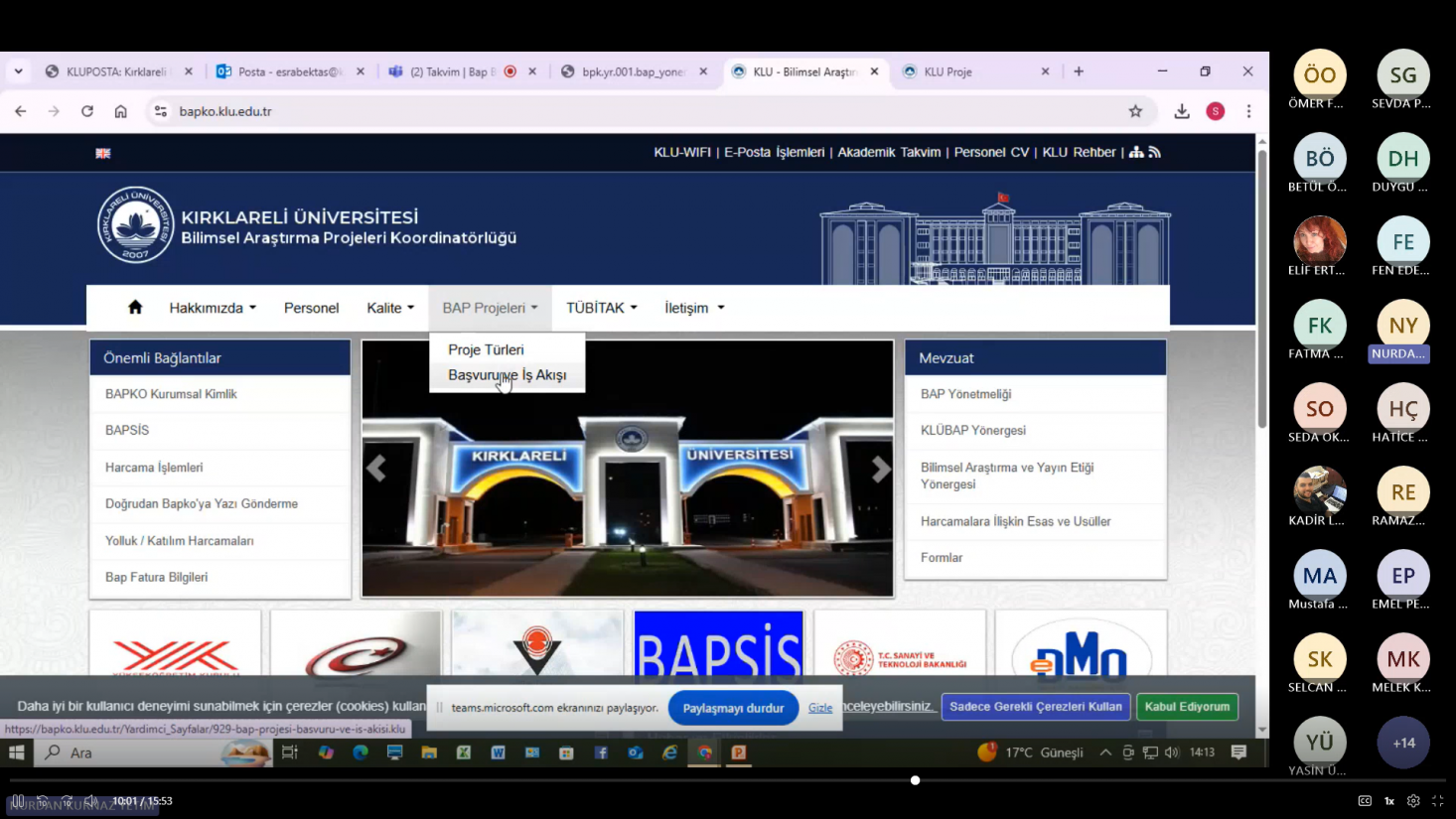Screen dimensions: 1456x819
Task: Expand the Hakkımızda dropdown menu
Action: [212, 308]
